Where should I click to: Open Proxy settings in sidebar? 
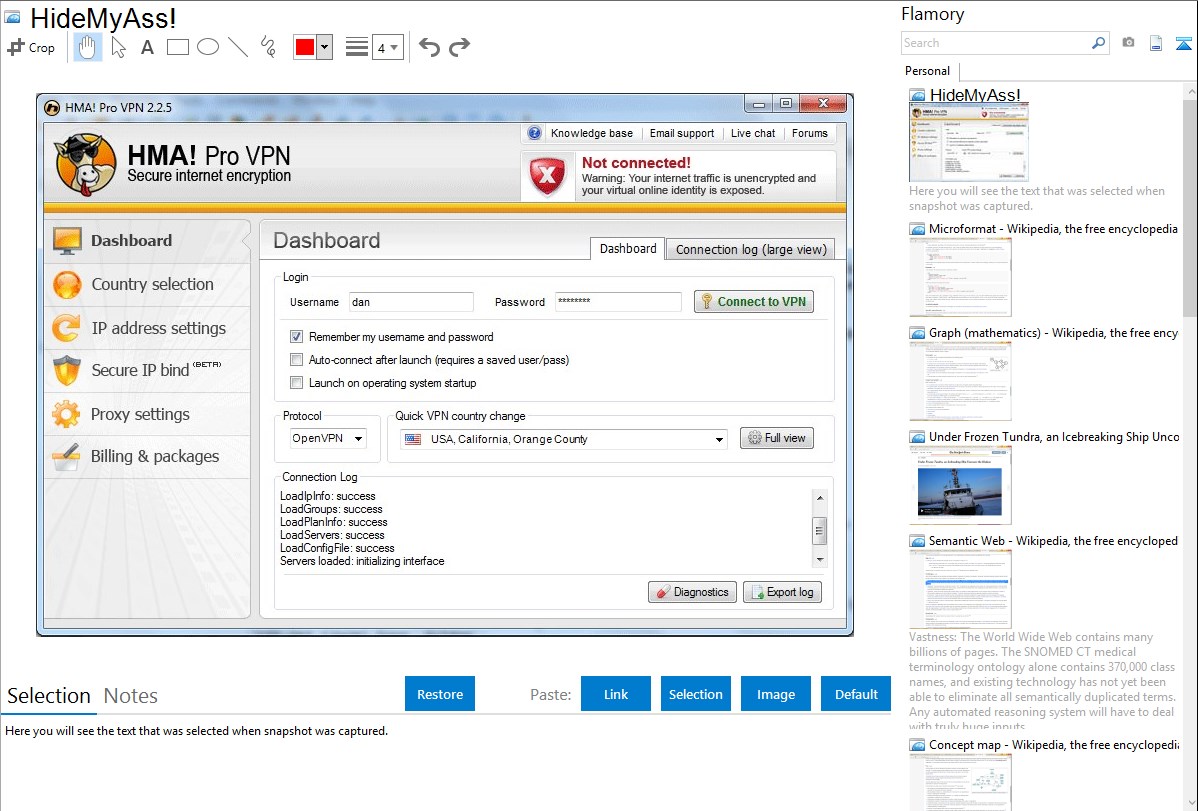tap(147, 414)
